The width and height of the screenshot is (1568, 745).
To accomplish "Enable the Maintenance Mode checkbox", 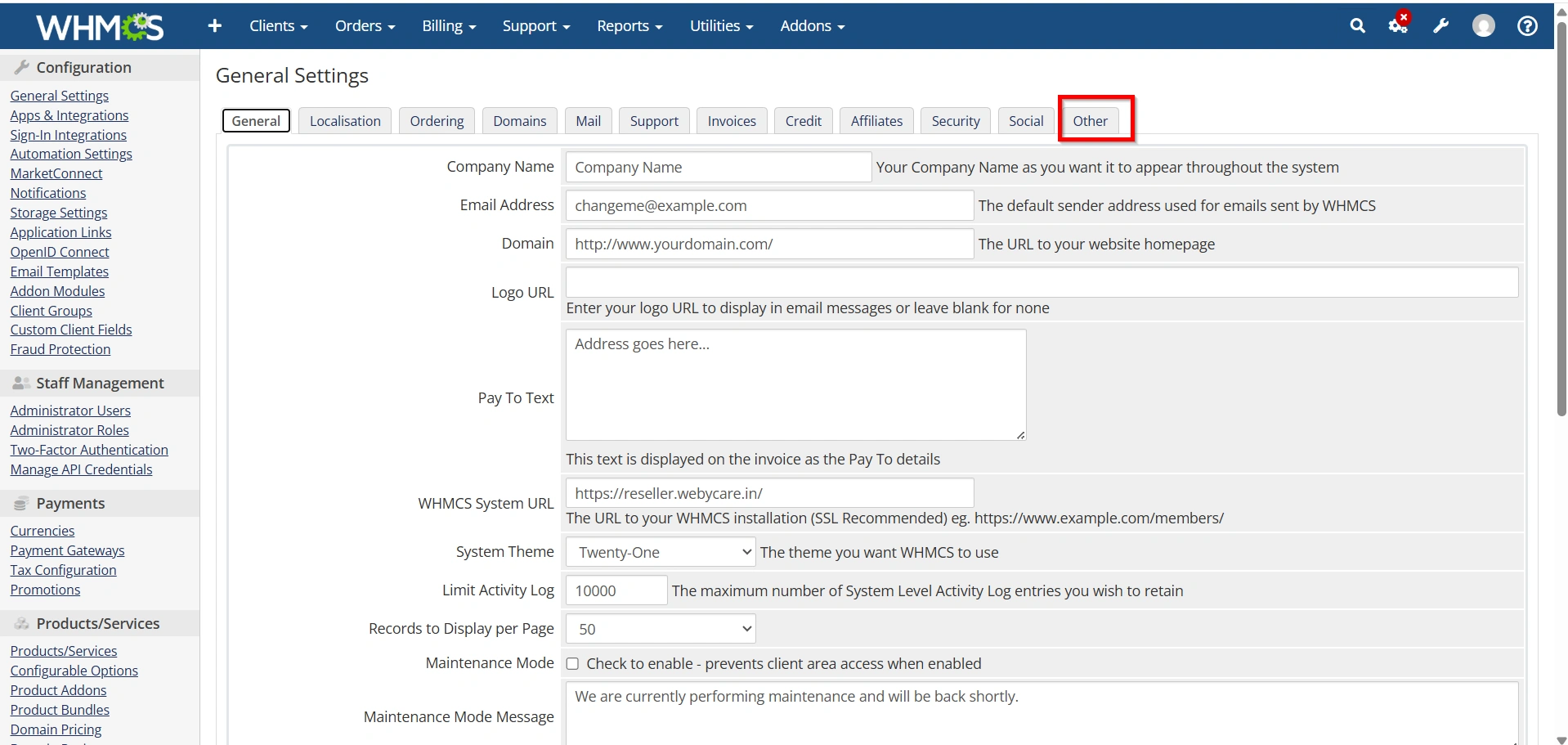I will pyautogui.click(x=572, y=664).
